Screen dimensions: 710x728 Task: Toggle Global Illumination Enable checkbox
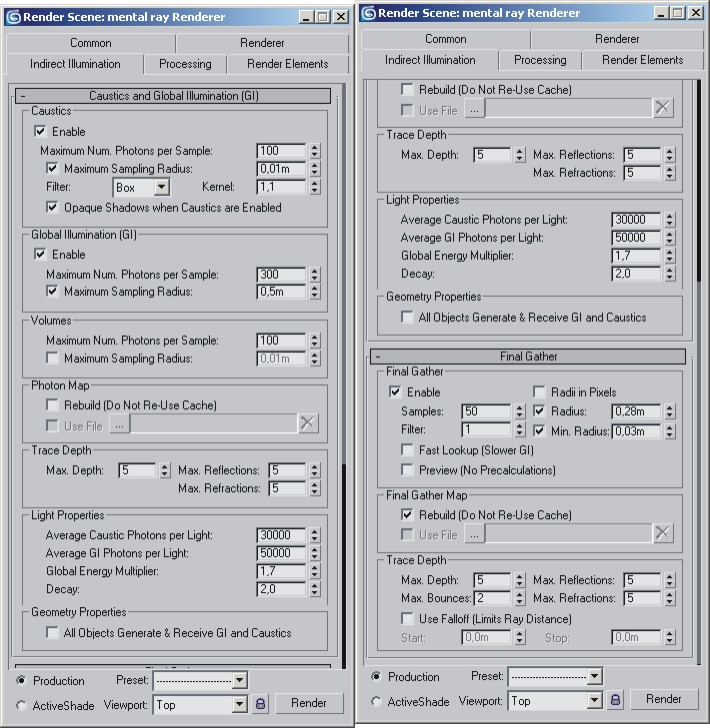pos(40,254)
